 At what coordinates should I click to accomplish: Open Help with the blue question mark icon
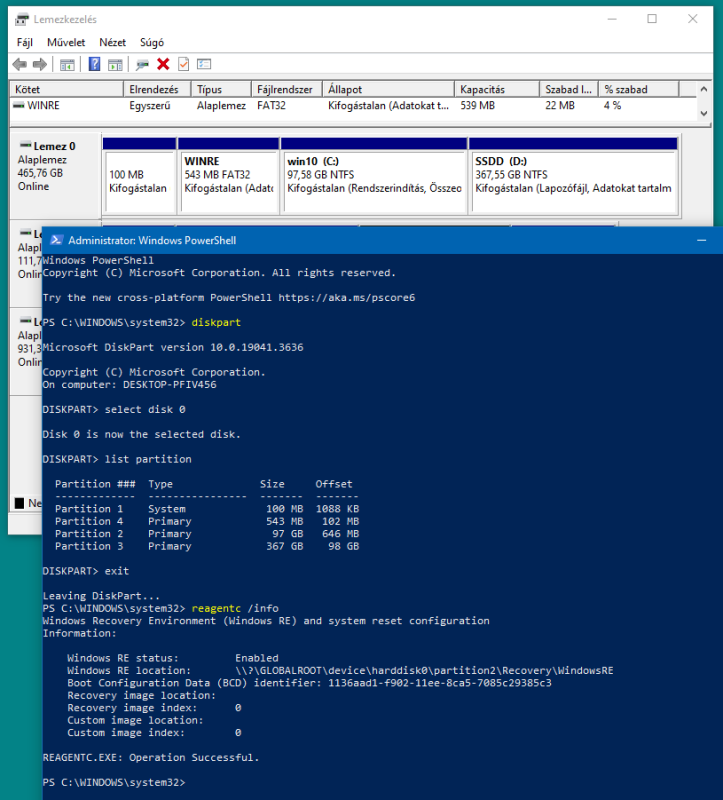click(x=94, y=64)
